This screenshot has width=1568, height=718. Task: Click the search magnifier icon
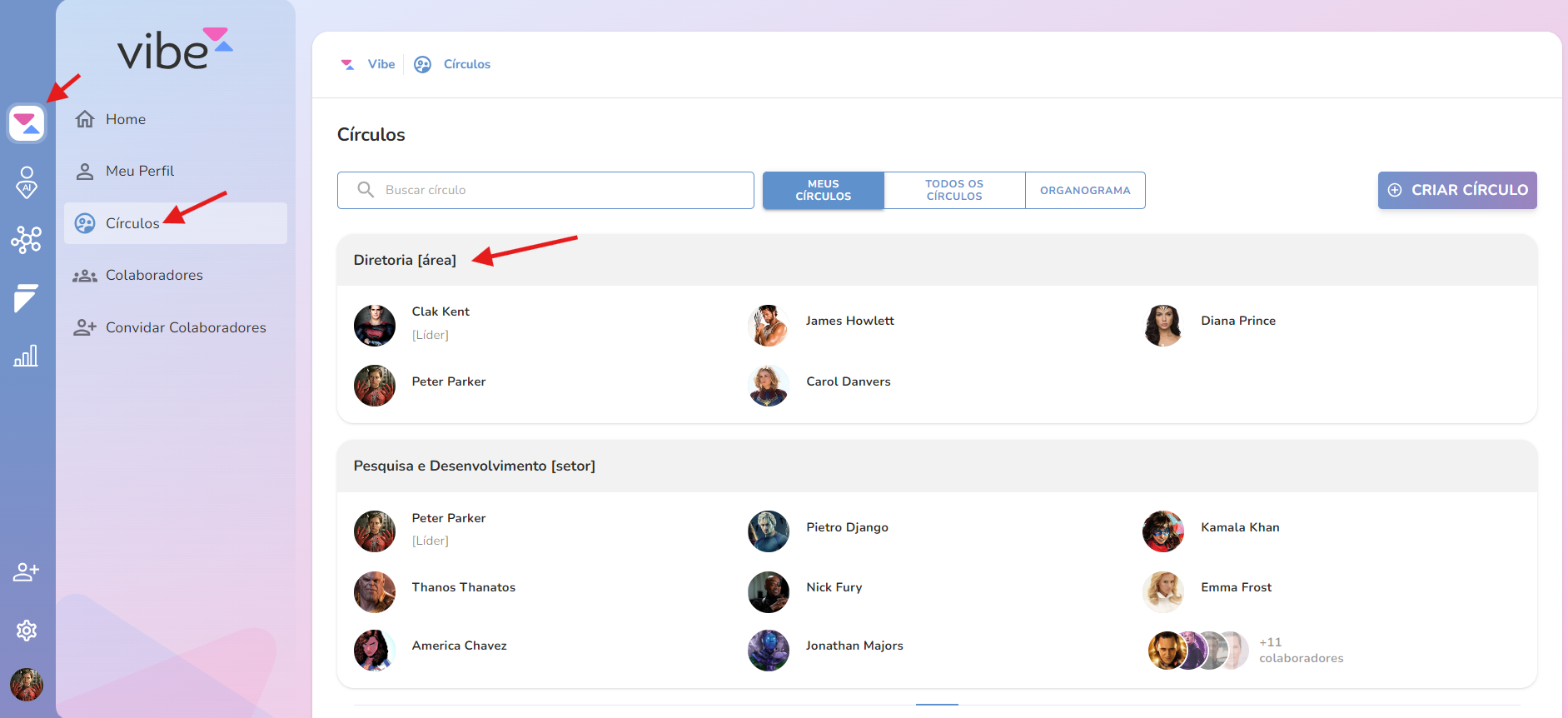click(x=366, y=190)
